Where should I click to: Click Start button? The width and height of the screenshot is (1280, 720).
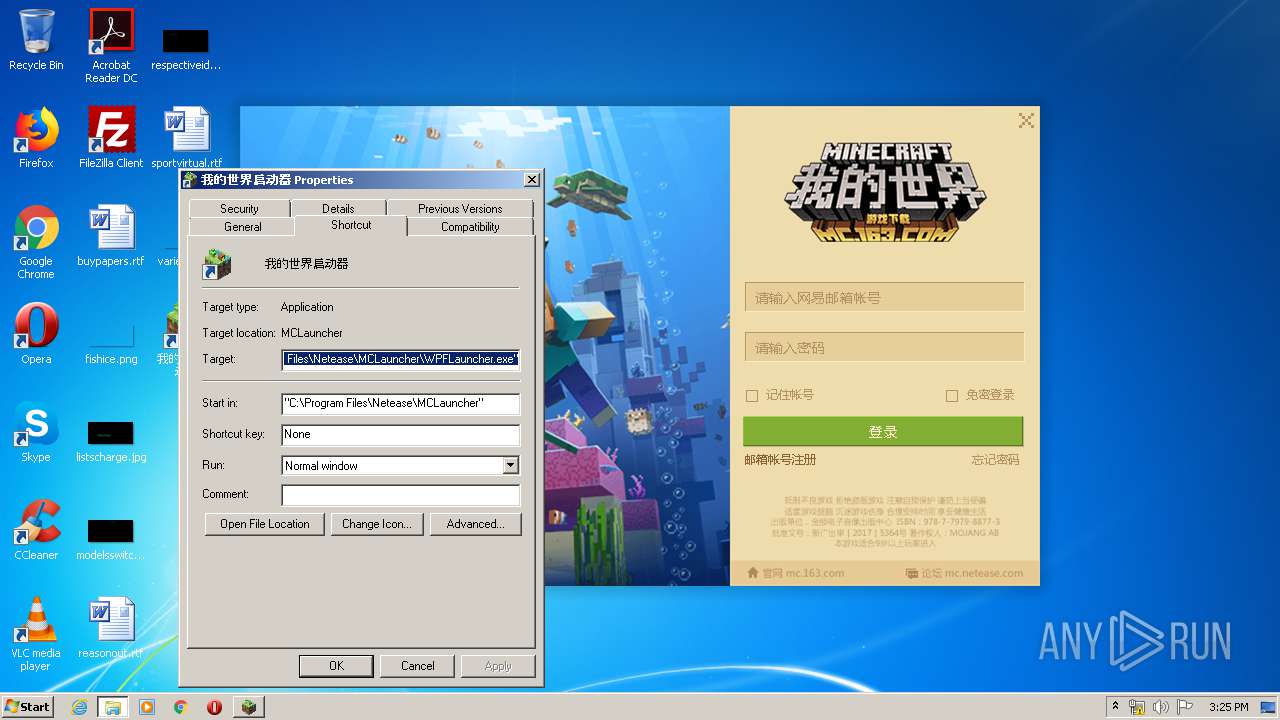27,707
